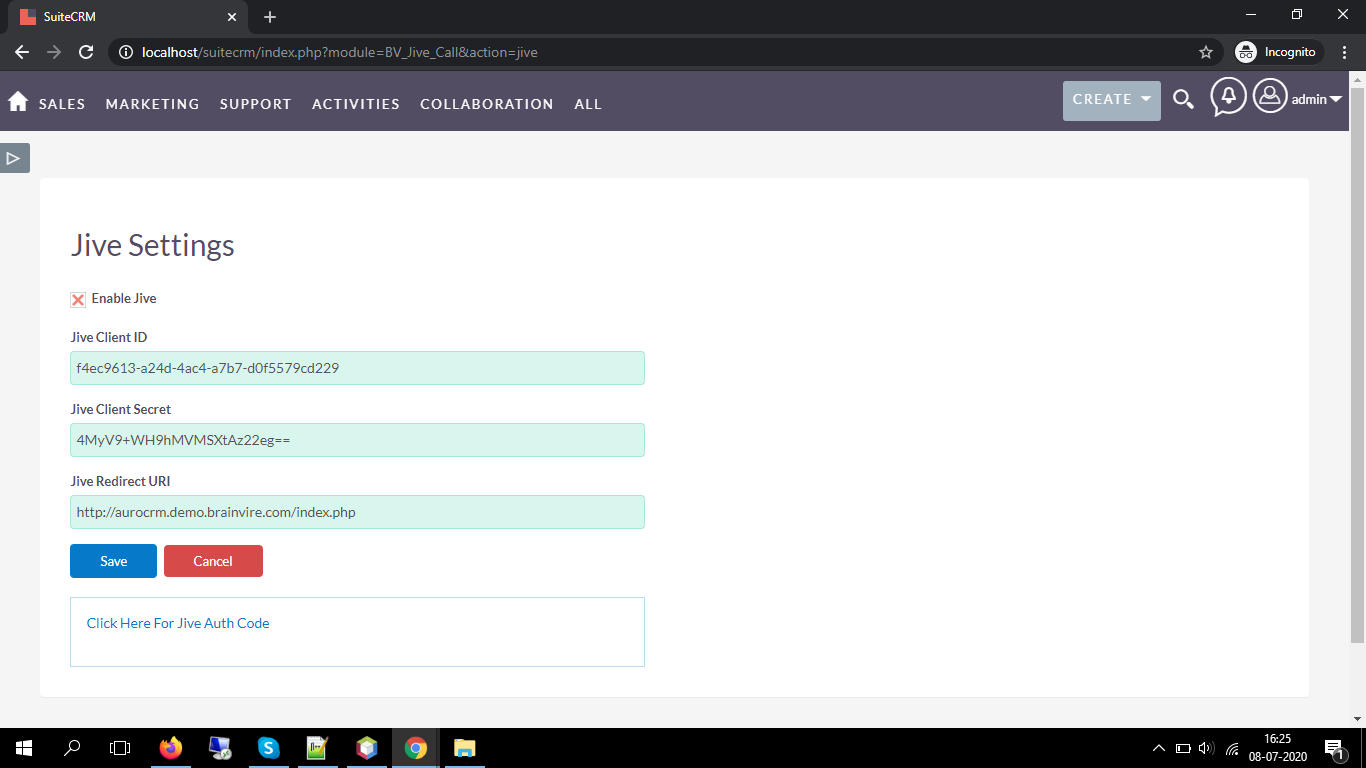Click the page vertical scrollbar
The image size is (1366, 768).
[1357, 365]
